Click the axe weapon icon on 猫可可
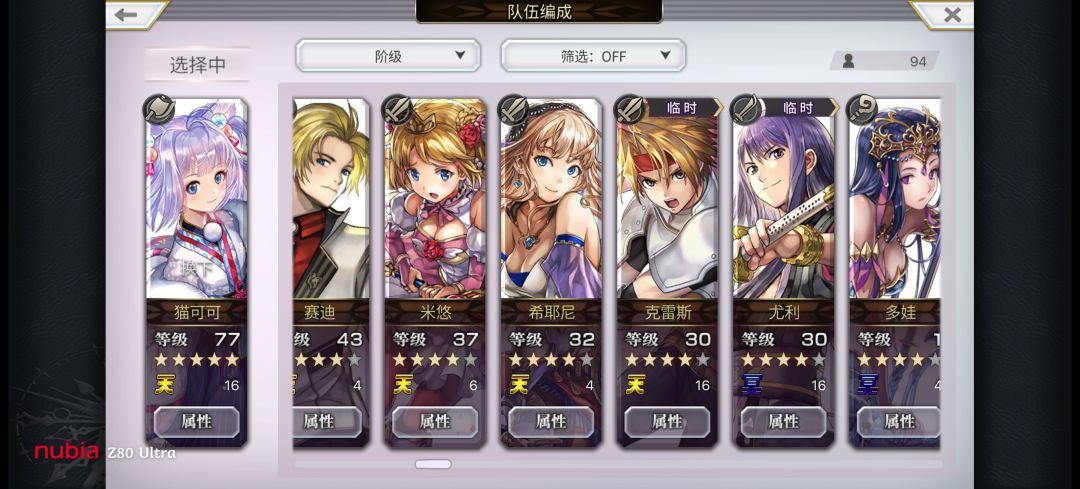Image resolution: width=1080 pixels, height=489 pixels. click(x=158, y=109)
